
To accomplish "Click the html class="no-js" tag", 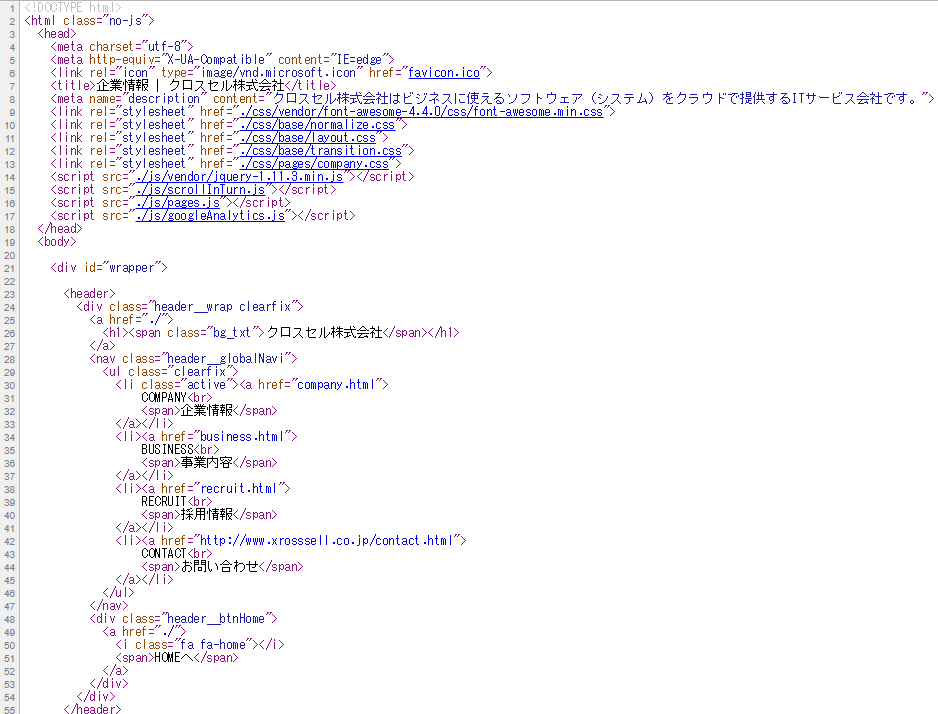I will click(x=89, y=21).
